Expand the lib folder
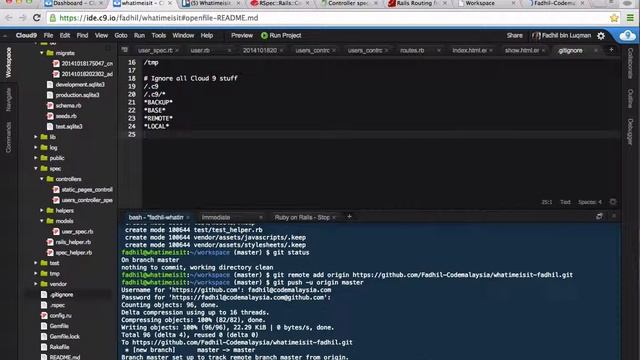This screenshot has height=360, width=640. pyautogui.click(x=36, y=137)
